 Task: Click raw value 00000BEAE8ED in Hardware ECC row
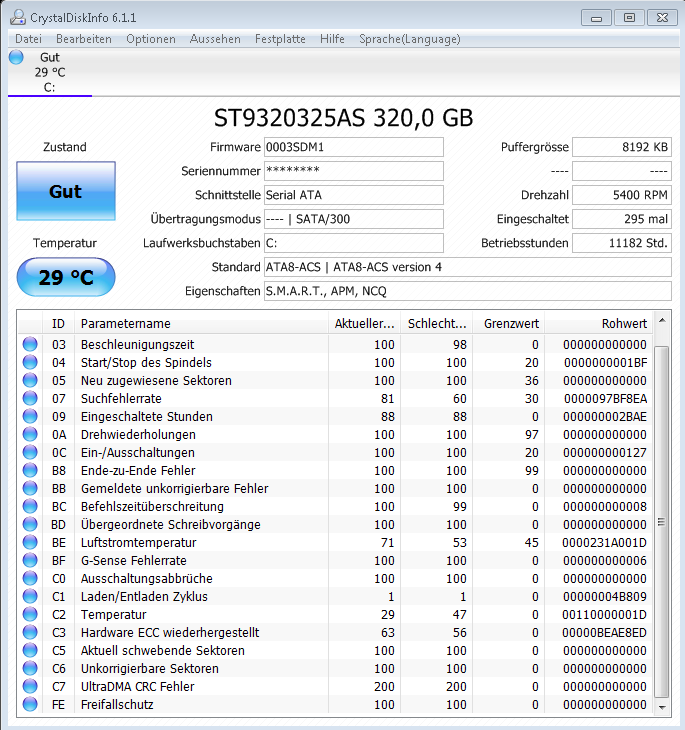[x=604, y=633]
